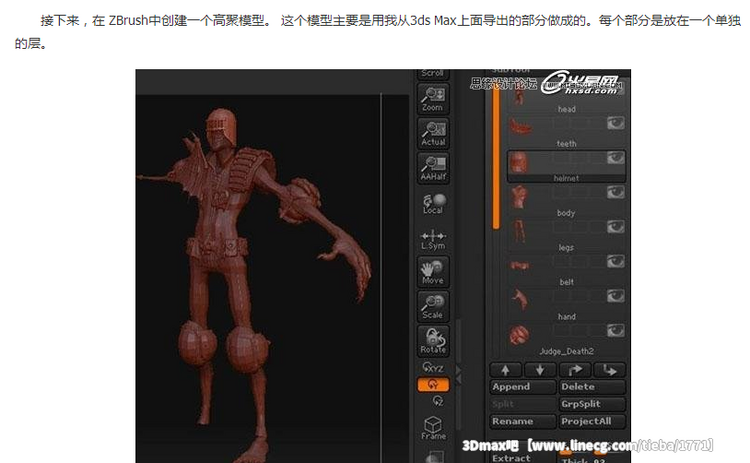This screenshot has height=463, width=750.
Task: Toggle visibility of body subtool
Action: (616, 192)
